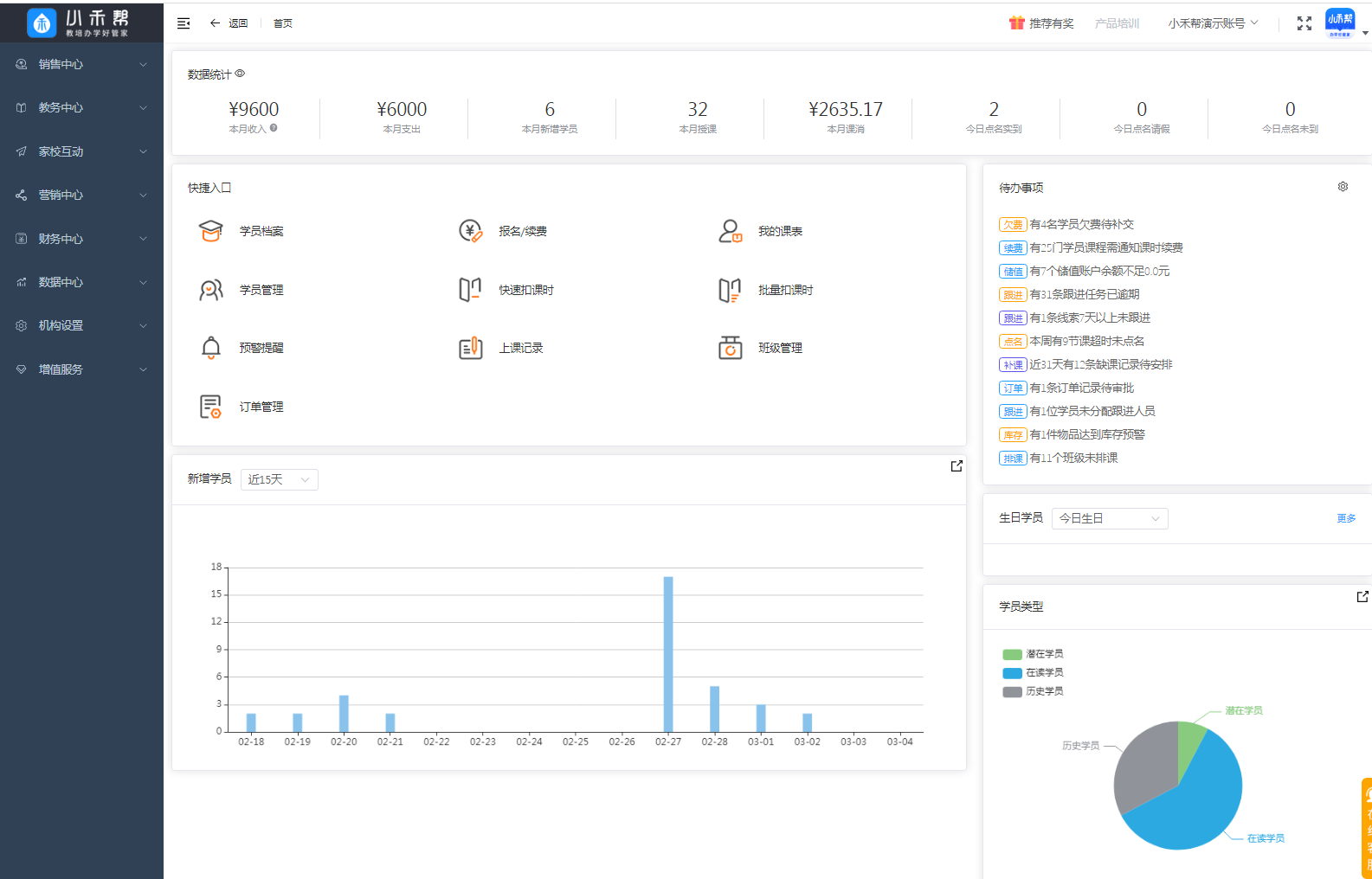The image size is (1372, 879).
Task: Click the ¥9600 本月收入 statistic
Action: tap(254, 117)
